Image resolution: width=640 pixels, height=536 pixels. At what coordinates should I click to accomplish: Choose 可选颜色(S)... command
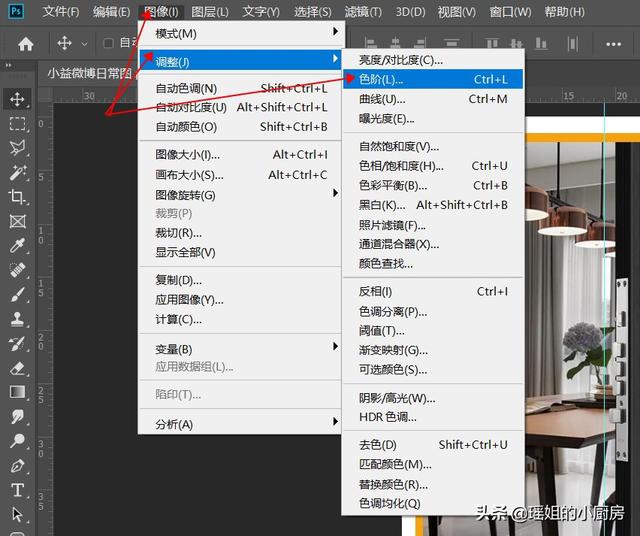(x=433, y=369)
